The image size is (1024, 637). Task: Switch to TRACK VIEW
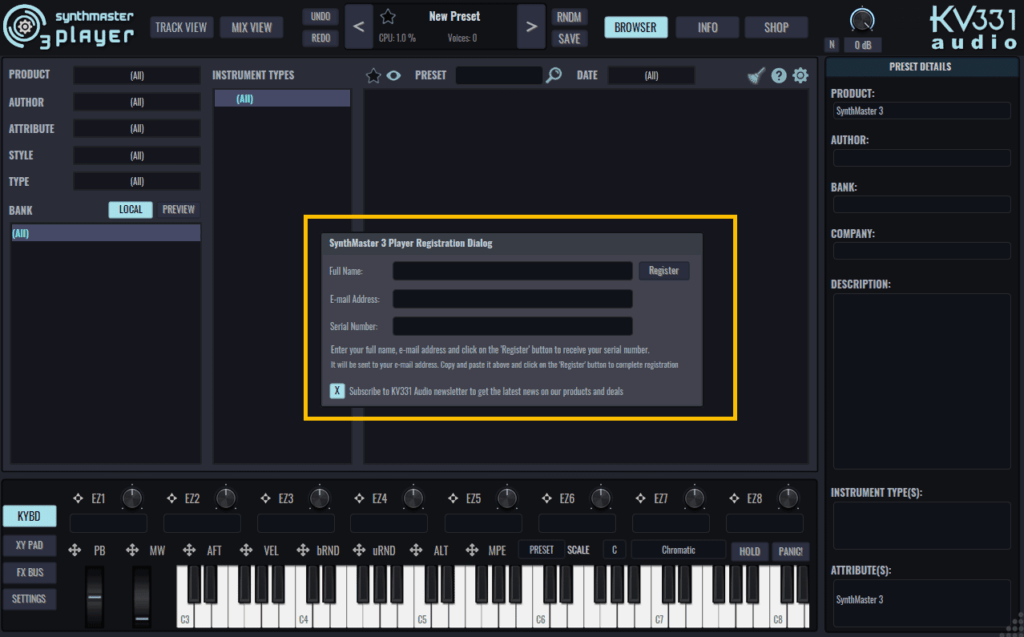181,27
